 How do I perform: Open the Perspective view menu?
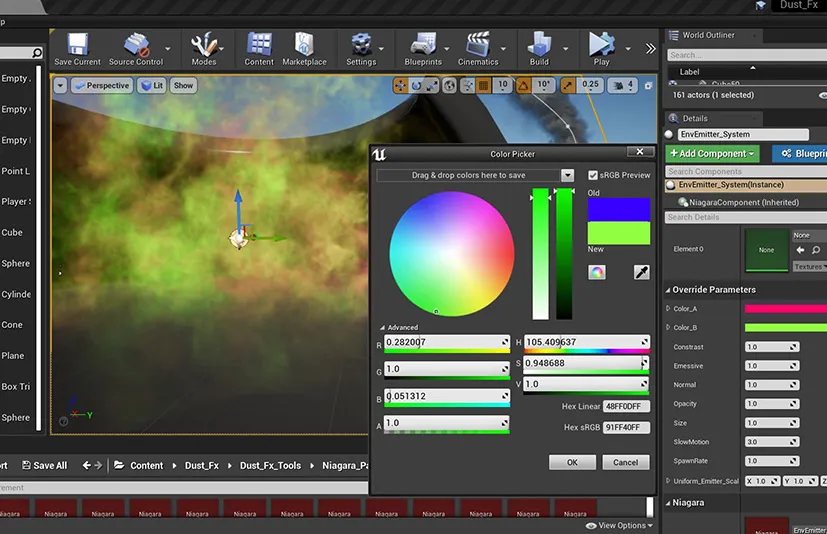[101, 85]
